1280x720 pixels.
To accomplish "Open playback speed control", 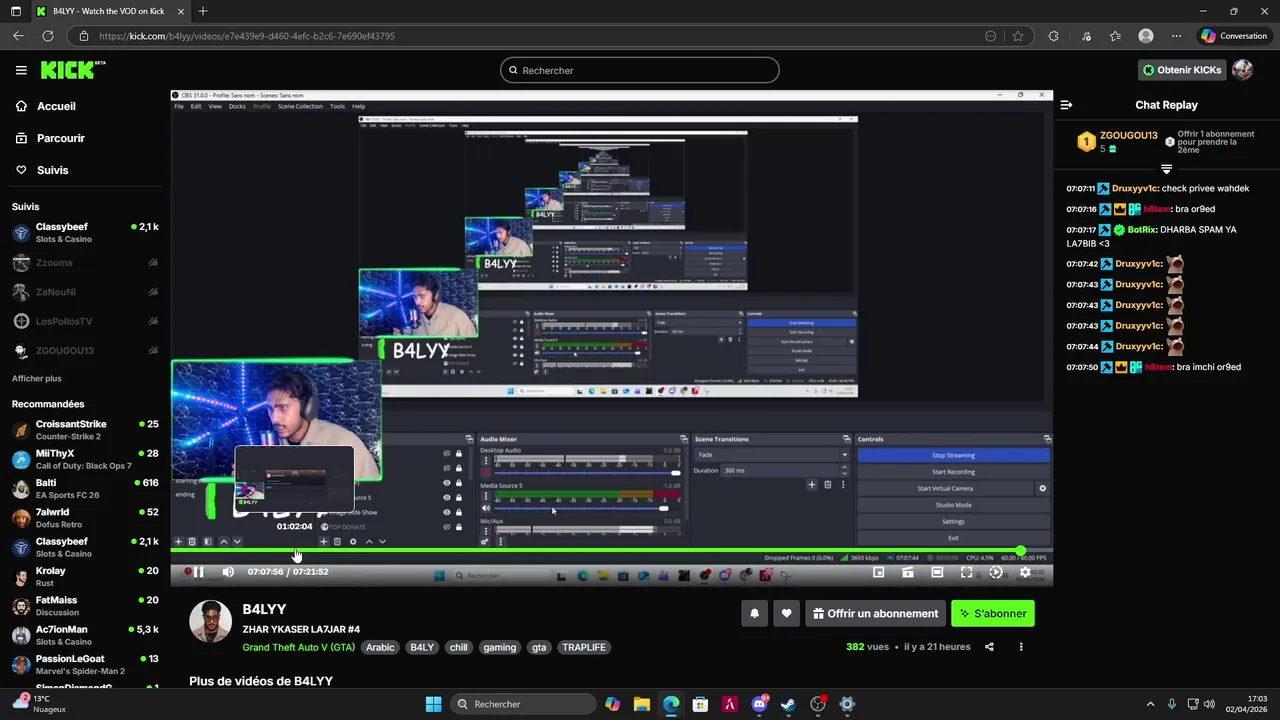I will tap(995, 572).
